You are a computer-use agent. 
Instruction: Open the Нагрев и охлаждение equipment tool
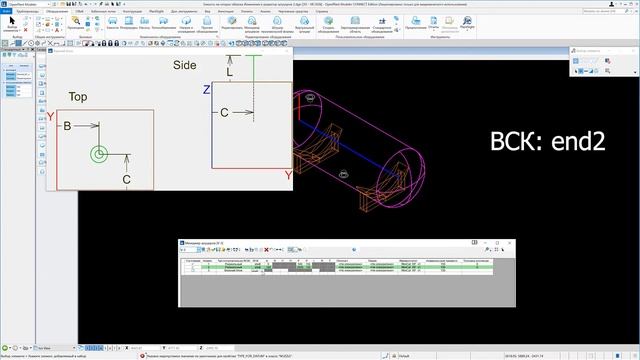(186, 24)
